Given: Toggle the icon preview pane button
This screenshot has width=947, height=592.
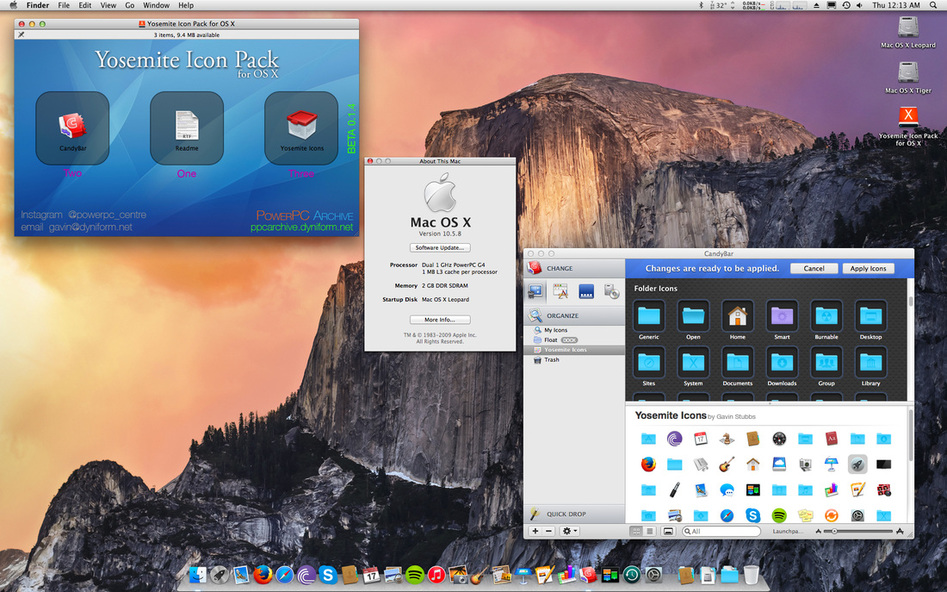Looking at the screenshot, I should [x=668, y=531].
